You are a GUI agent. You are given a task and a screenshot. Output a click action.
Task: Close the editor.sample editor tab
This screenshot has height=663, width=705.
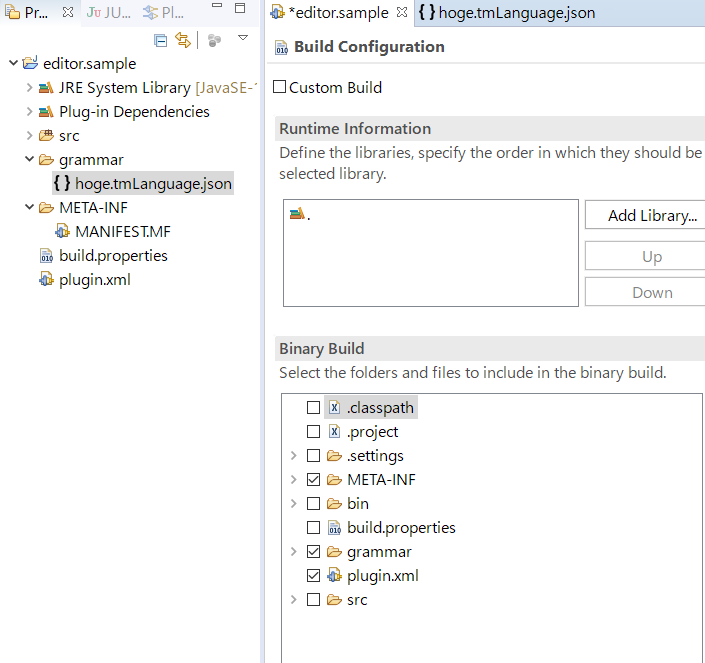402,12
